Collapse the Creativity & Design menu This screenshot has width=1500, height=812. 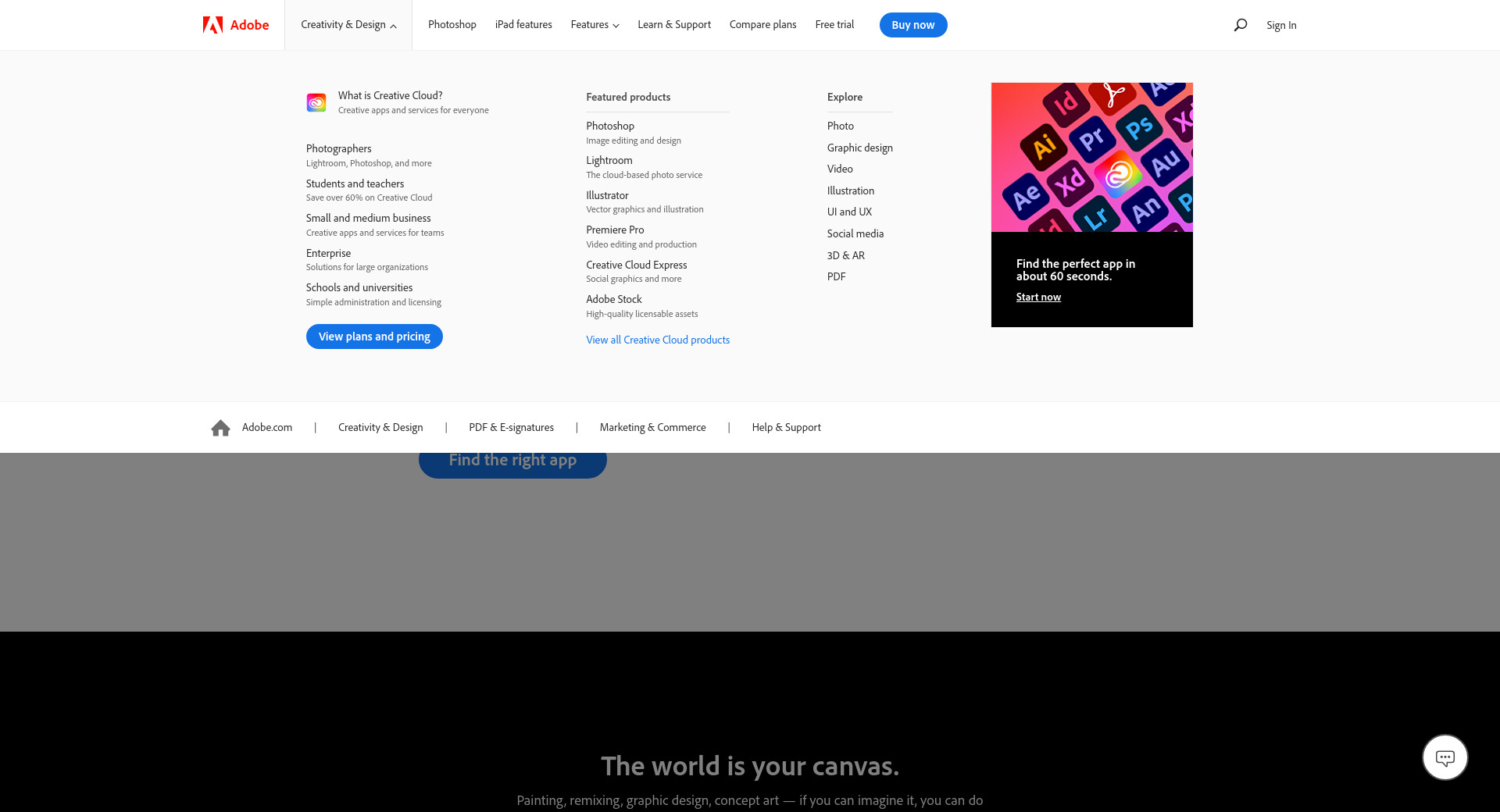coord(348,25)
